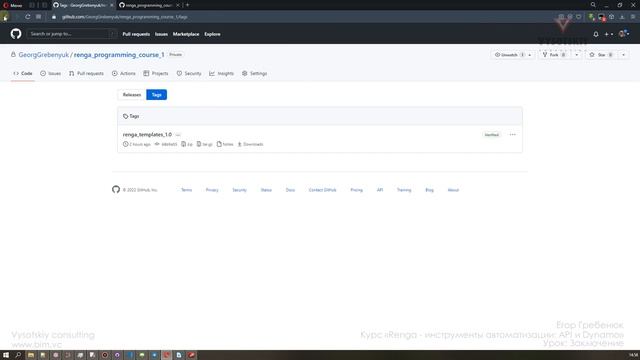Open the browser downloads icon
Screen dimensions: 640x360
coord(622,17)
